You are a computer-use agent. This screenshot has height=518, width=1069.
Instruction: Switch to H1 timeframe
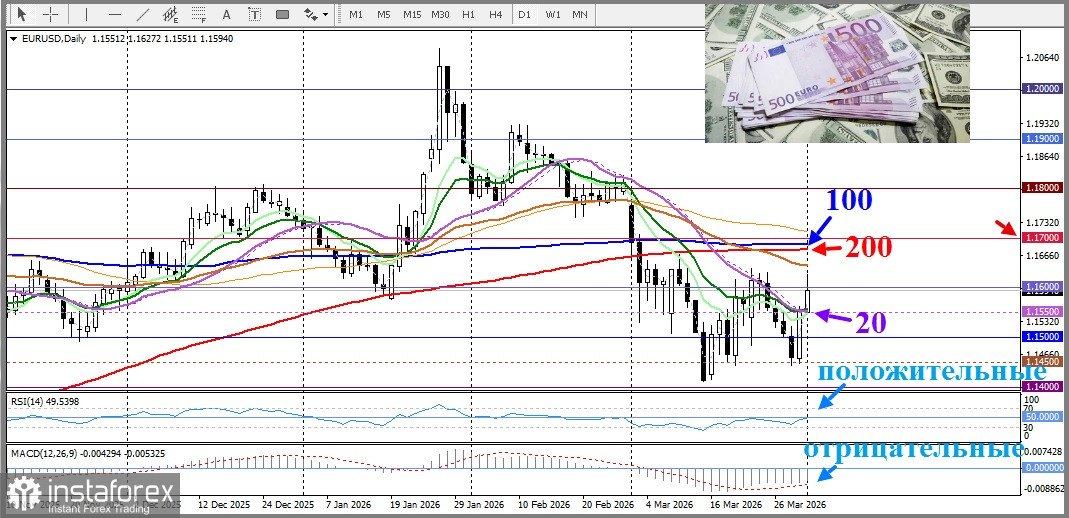tap(468, 14)
